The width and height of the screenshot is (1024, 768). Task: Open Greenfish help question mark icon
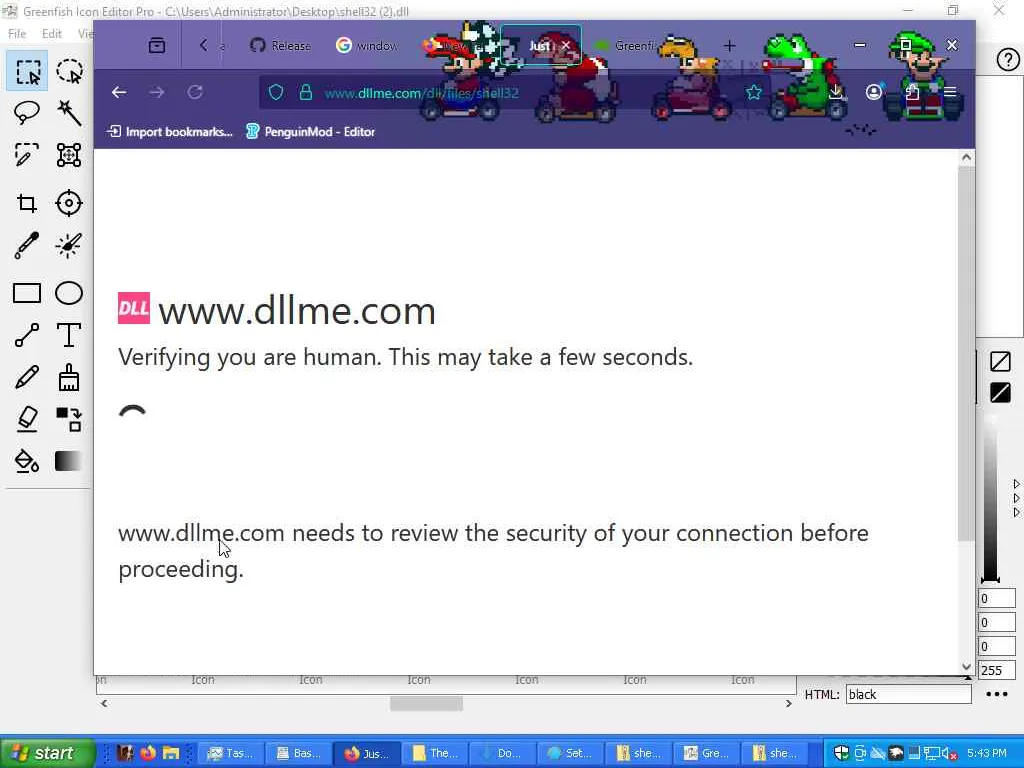pos(1008,60)
